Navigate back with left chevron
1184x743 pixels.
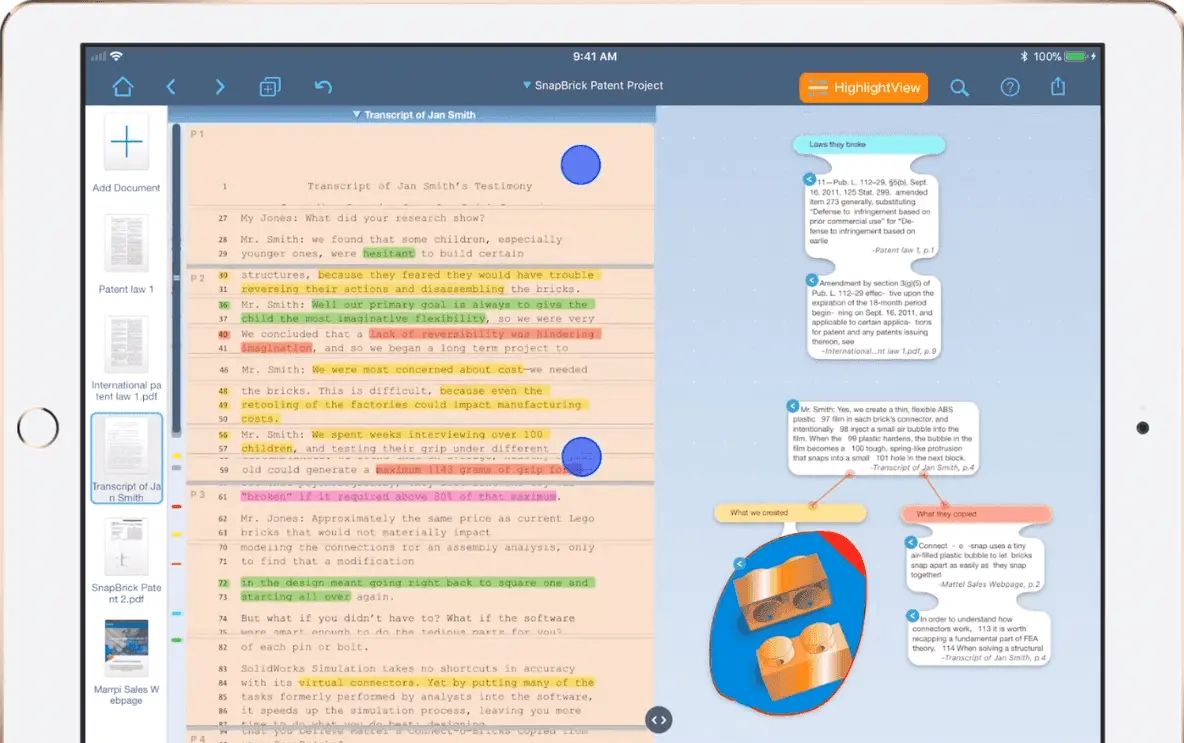(171, 87)
